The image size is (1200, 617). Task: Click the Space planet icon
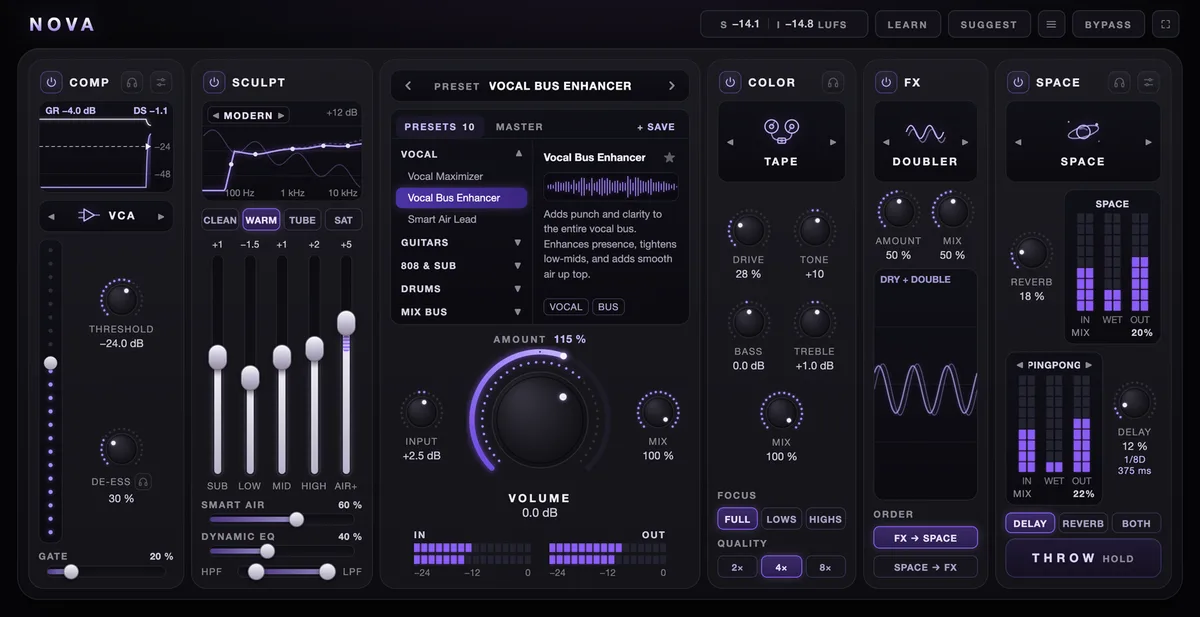coord(1083,131)
